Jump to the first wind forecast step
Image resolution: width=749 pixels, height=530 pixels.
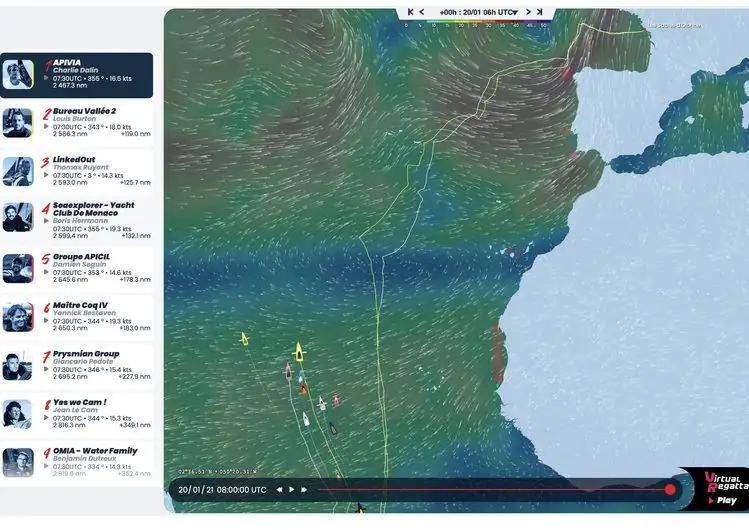[410, 12]
